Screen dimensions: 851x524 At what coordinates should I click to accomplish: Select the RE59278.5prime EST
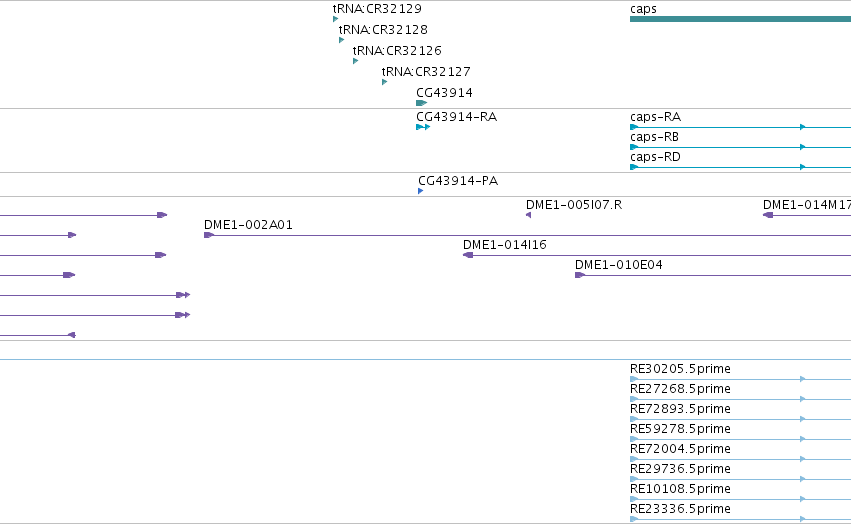coord(740,439)
